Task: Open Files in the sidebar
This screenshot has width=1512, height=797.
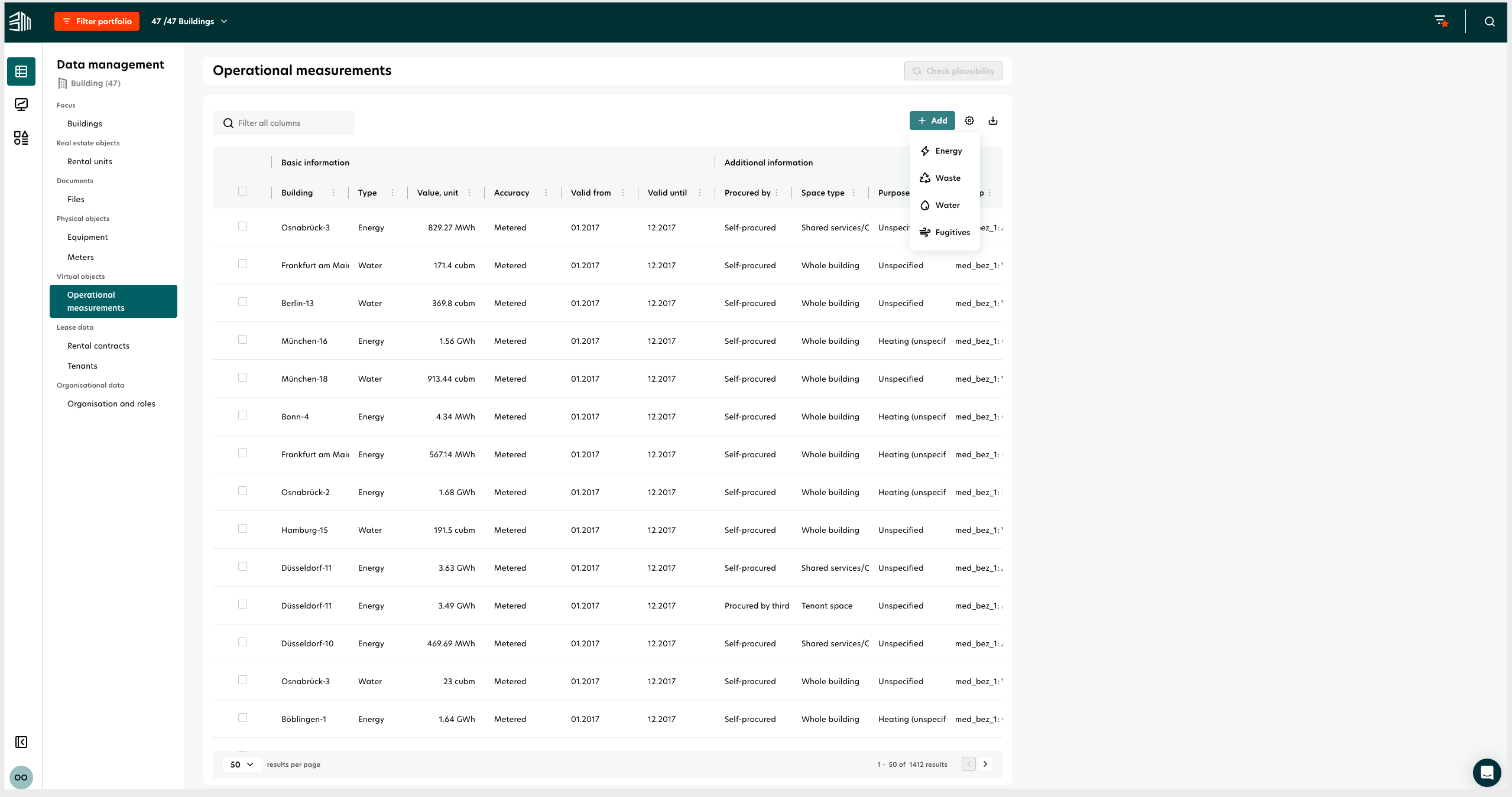Action: (76, 199)
